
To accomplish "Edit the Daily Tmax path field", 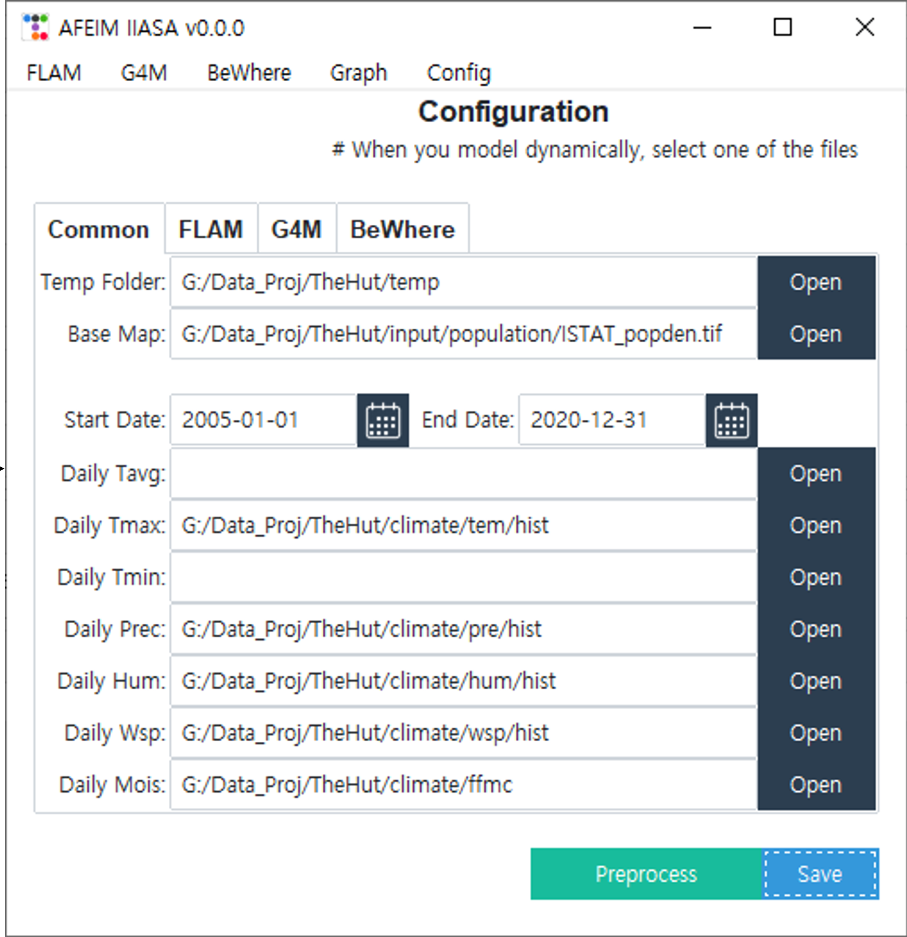I will pyautogui.click(x=464, y=525).
